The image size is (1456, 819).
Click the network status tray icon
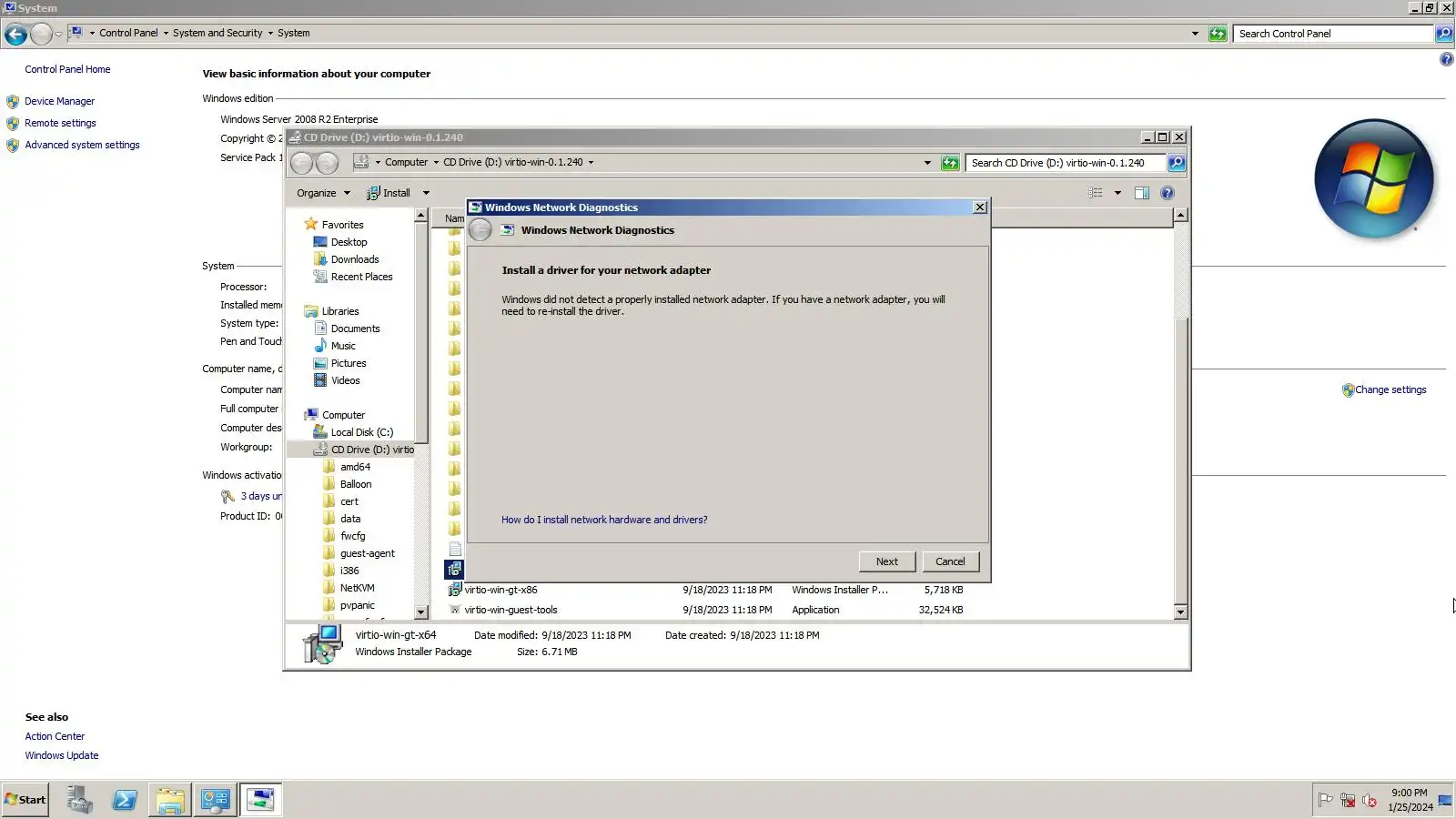point(1348,800)
